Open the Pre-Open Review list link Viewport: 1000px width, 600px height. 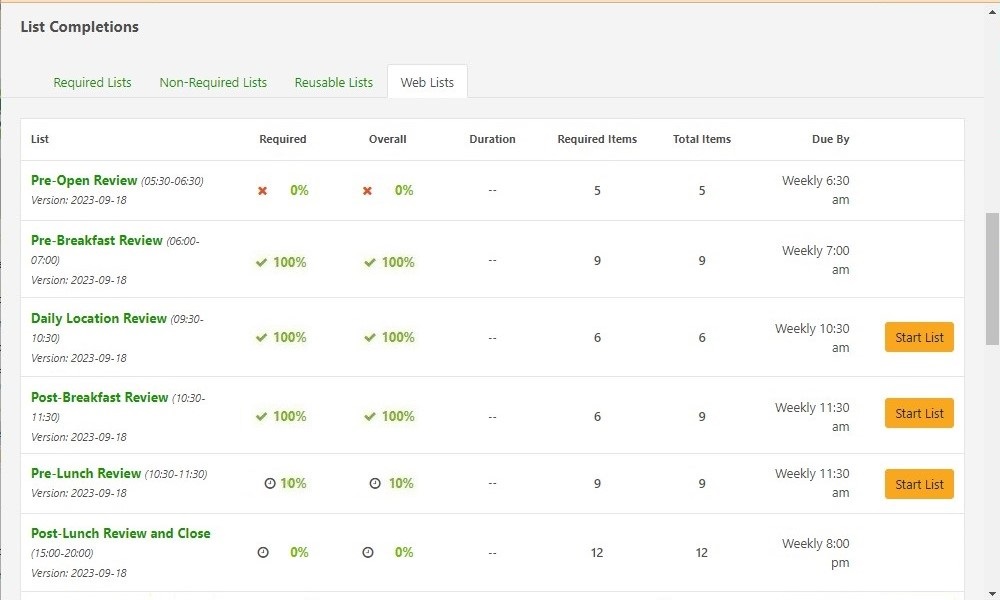coord(84,181)
